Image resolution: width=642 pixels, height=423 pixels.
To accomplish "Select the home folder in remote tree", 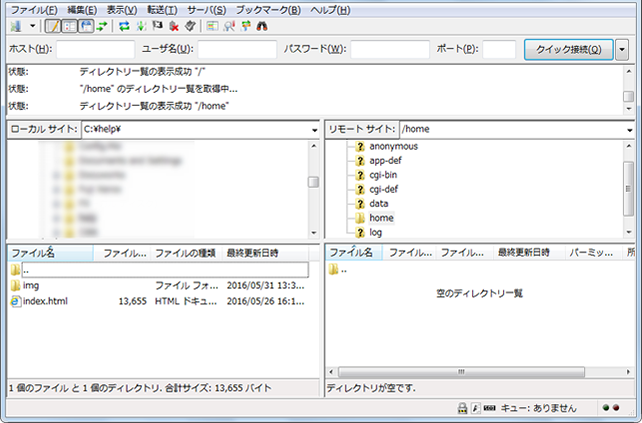I will tap(381, 218).
